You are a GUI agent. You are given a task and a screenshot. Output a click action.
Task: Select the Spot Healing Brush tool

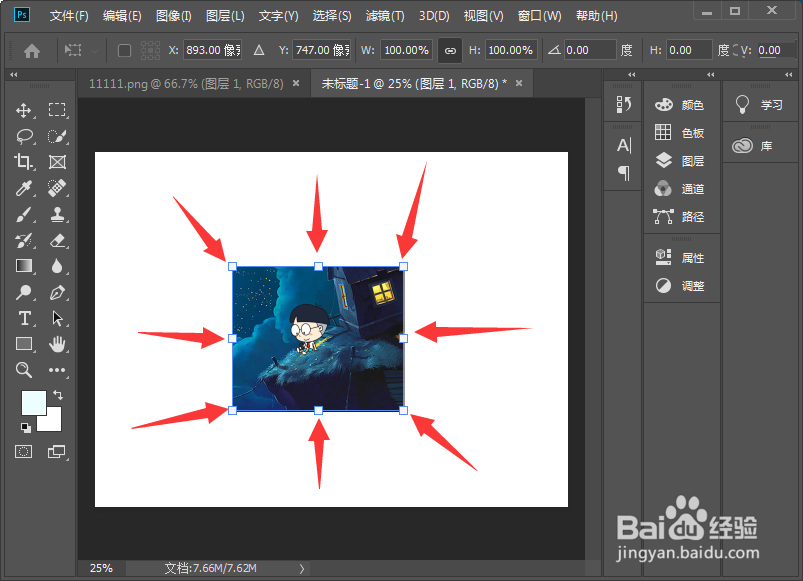(x=57, y=188)
